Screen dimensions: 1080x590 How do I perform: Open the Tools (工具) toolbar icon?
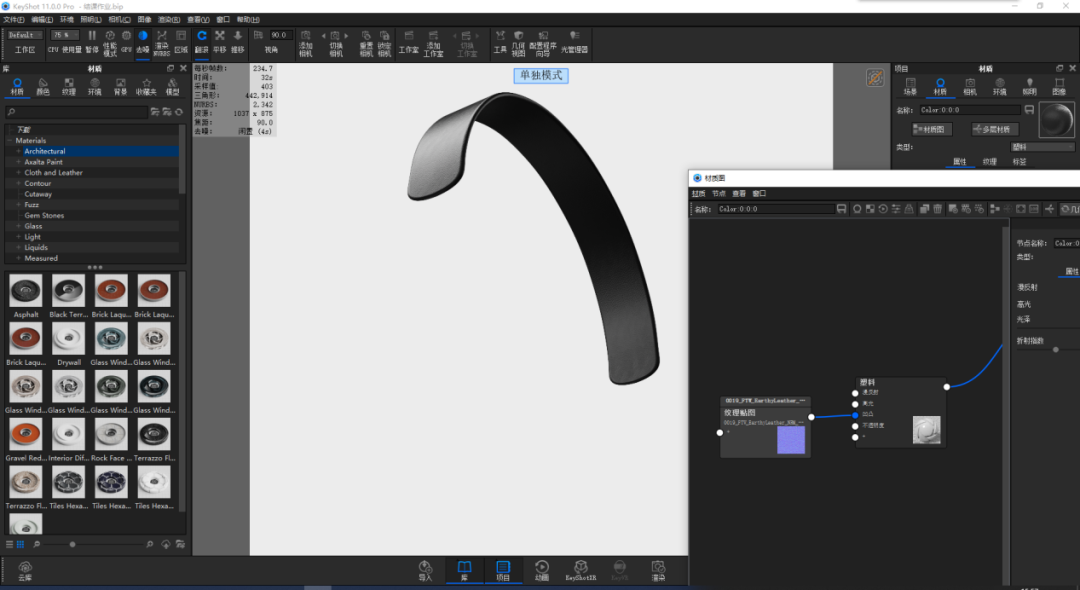[x=500, y=41]
